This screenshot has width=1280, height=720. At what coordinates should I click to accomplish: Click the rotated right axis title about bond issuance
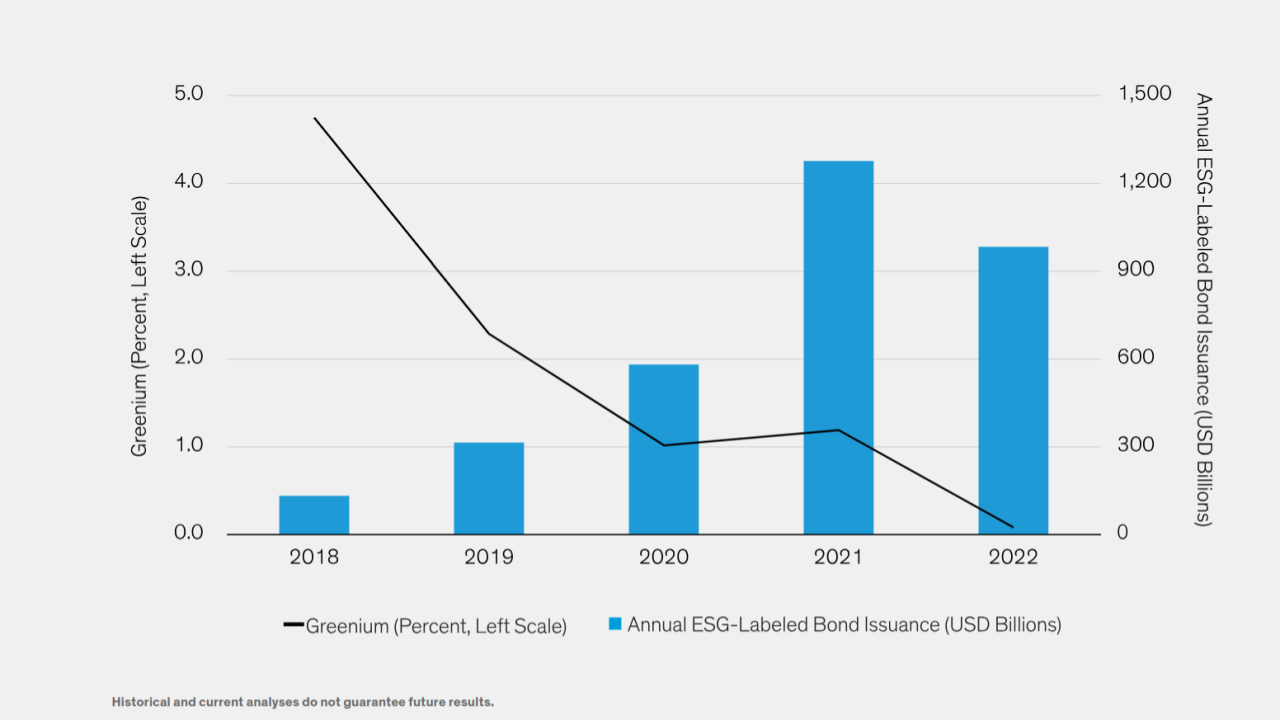pyautogui.click(x=1204, y=310)
